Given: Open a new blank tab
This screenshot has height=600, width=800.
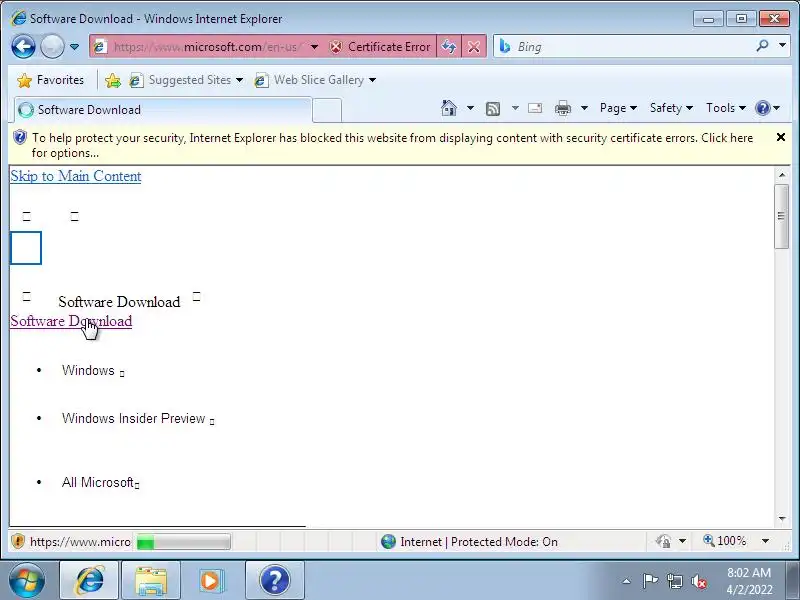Looking at the screenshot, I should pyautogui.click(x=327, y=110).
